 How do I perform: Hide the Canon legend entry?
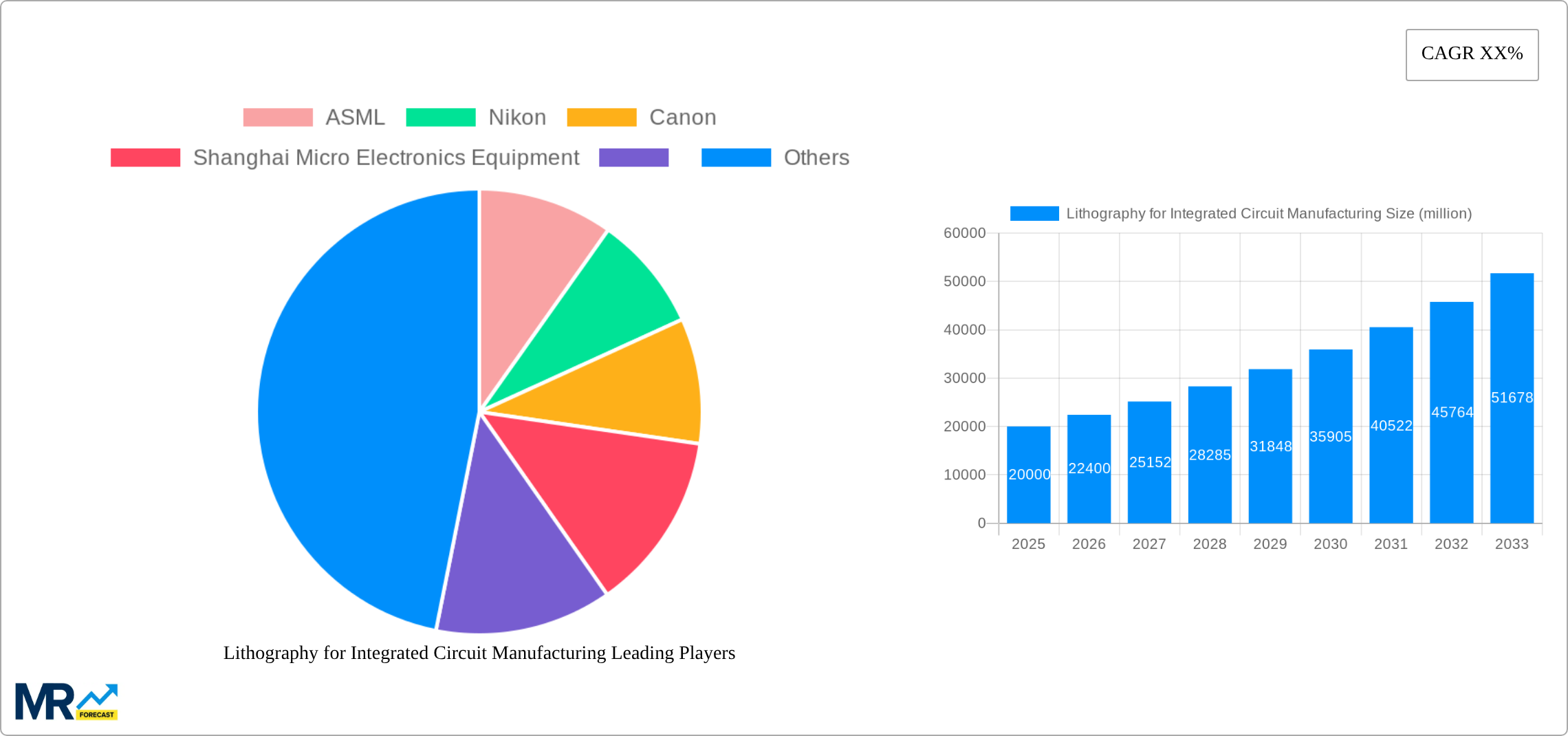(682, 116)
